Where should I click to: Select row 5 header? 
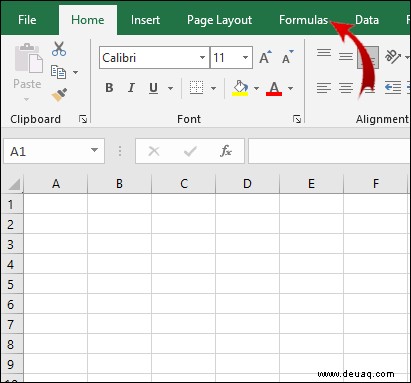11,284
